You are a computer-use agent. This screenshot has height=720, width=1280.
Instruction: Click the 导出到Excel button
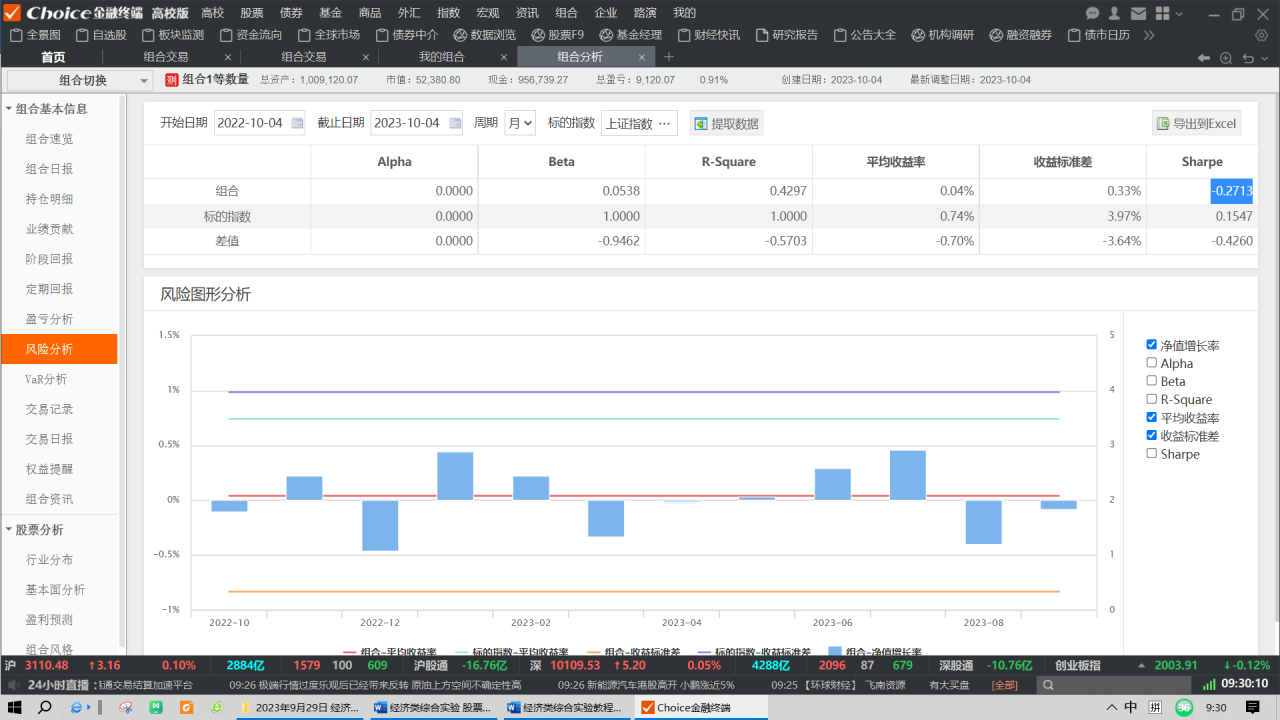pos(1197,124)
